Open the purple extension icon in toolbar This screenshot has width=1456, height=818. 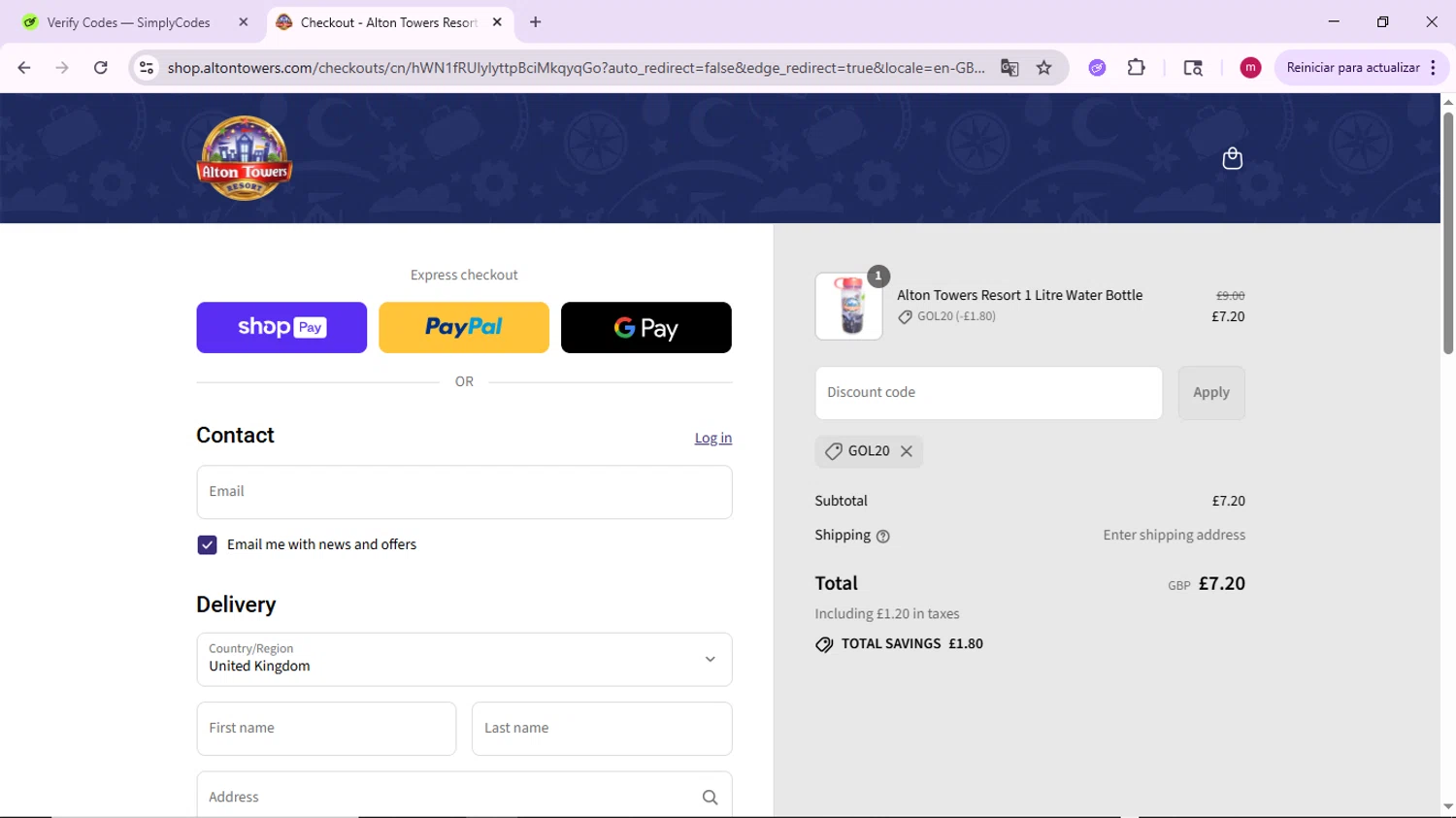coord(1097,67)
